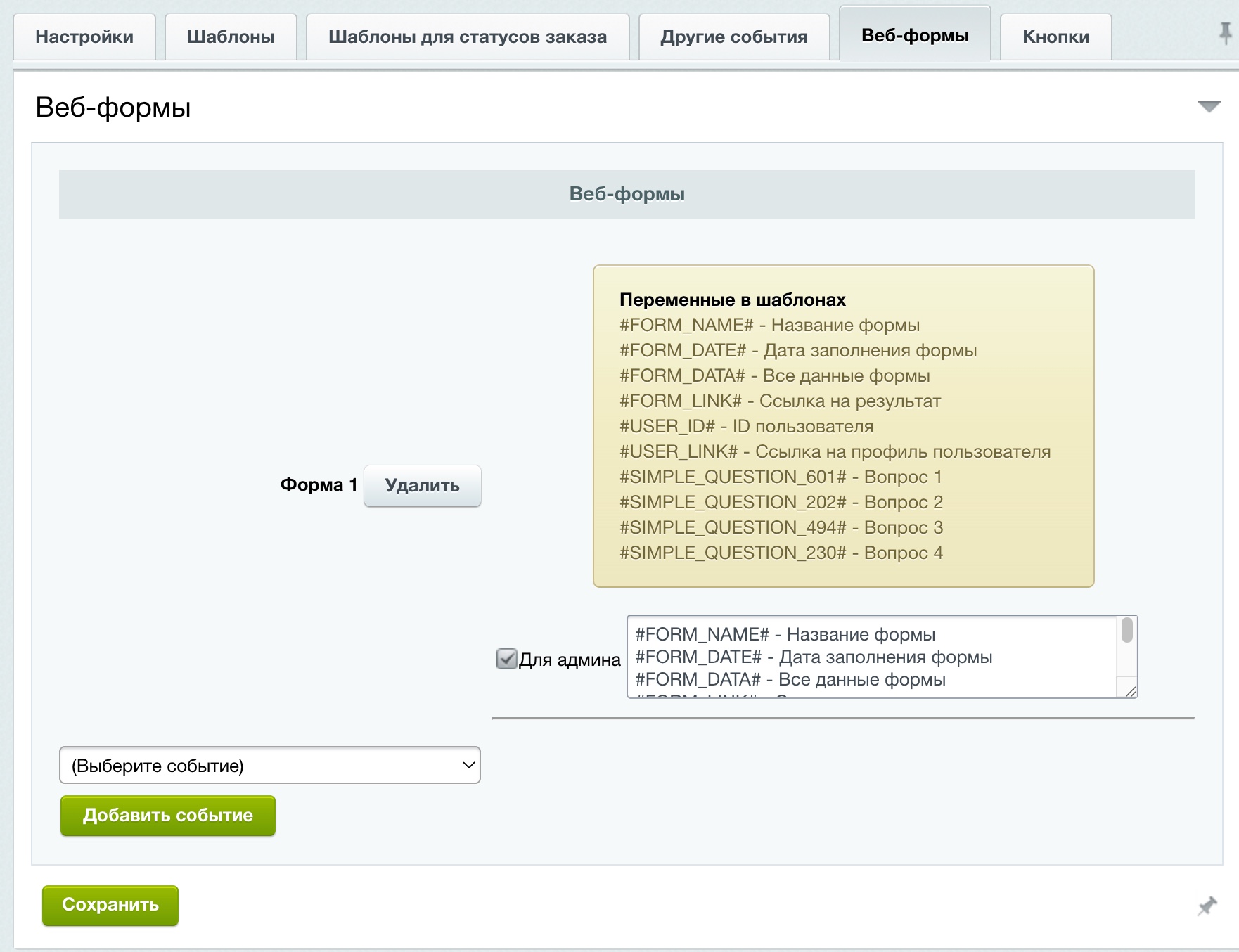This screenshot has width=1239, height=952.
Task: Click #SIMPLE_QUESTION_202# Вопрос 2 line
Action: coord(781,503)
